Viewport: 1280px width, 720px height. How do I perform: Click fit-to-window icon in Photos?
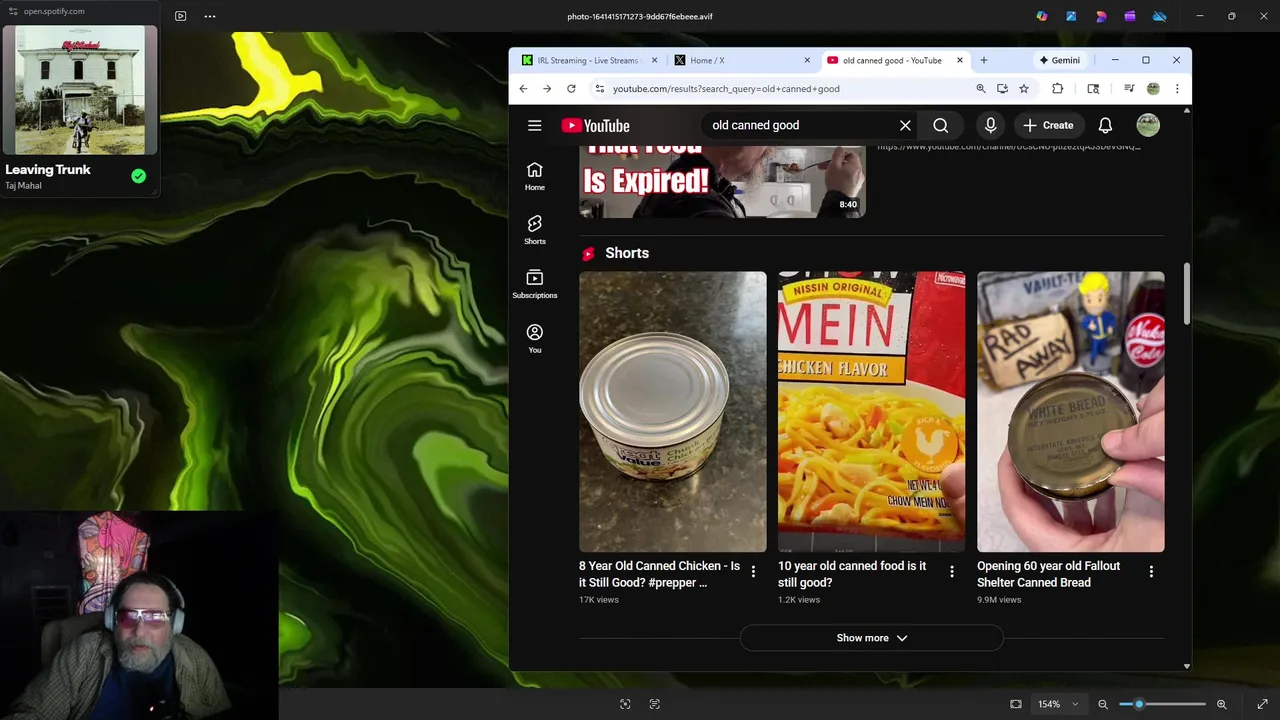[x=1016, y=704]
